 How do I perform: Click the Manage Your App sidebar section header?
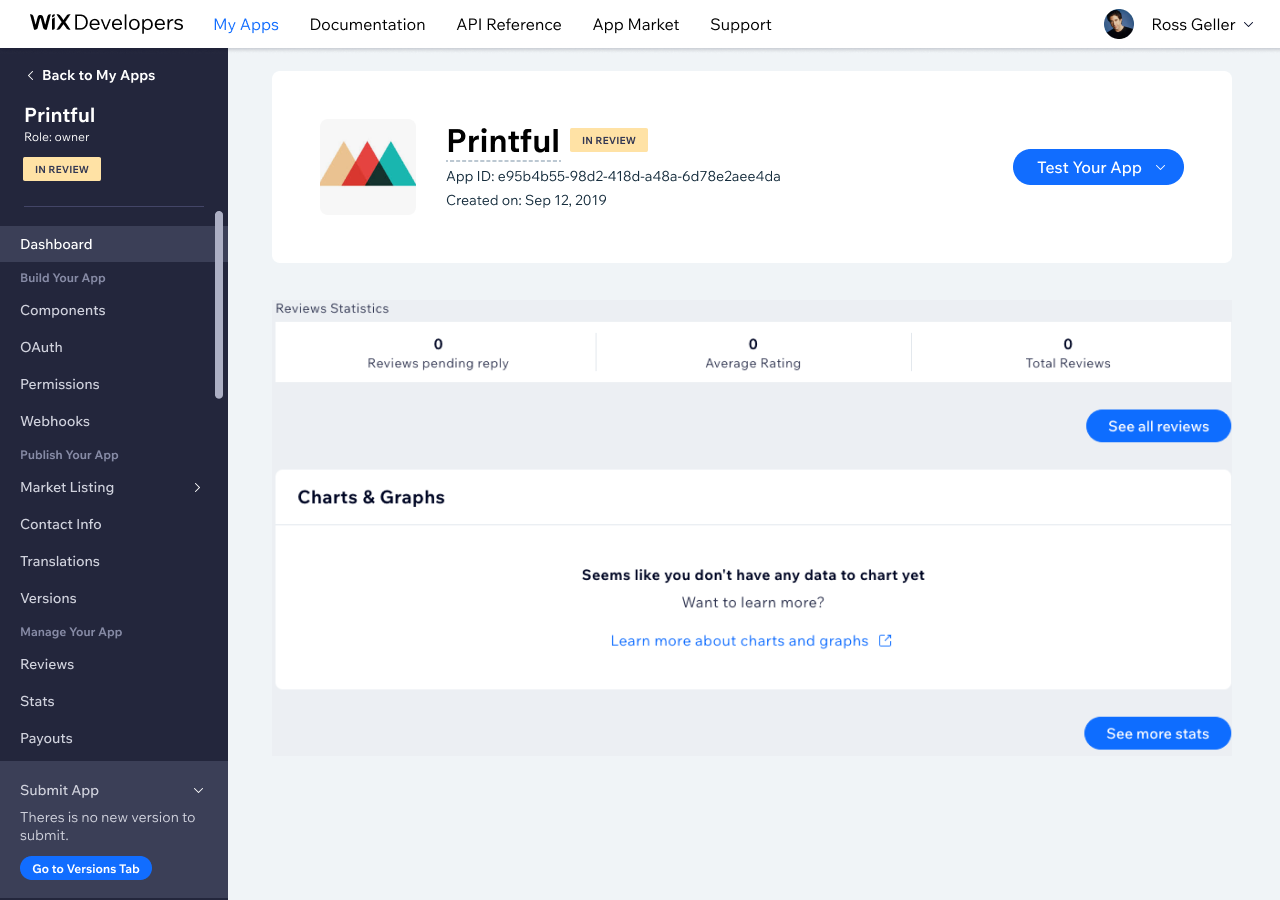(x=71, y=632)
